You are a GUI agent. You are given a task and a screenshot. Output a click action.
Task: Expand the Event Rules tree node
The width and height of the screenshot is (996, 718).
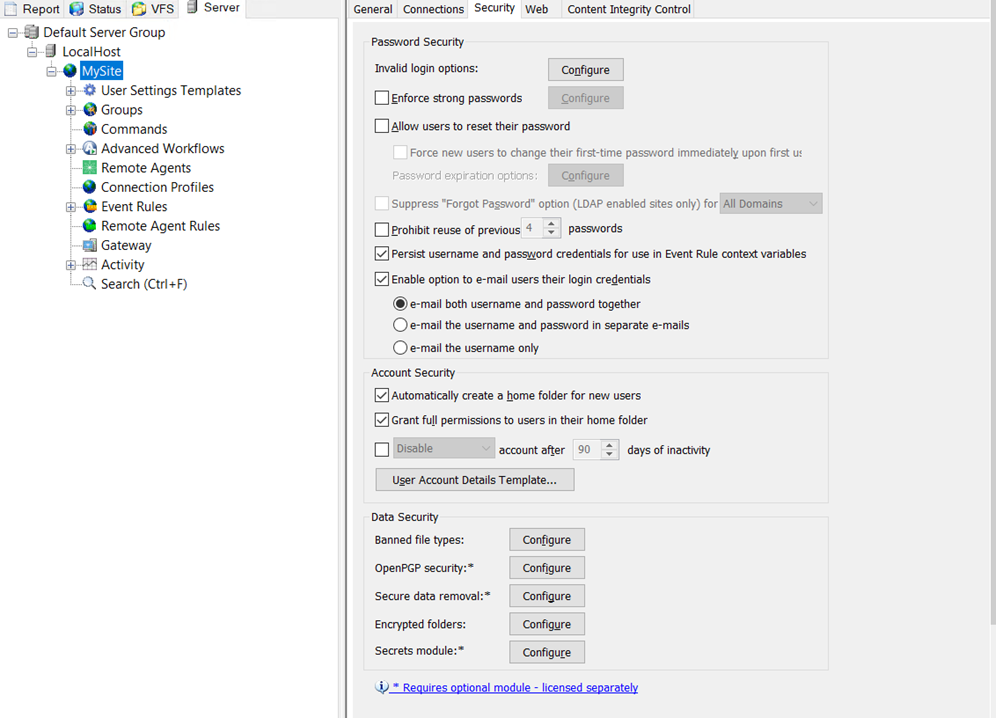71,207
